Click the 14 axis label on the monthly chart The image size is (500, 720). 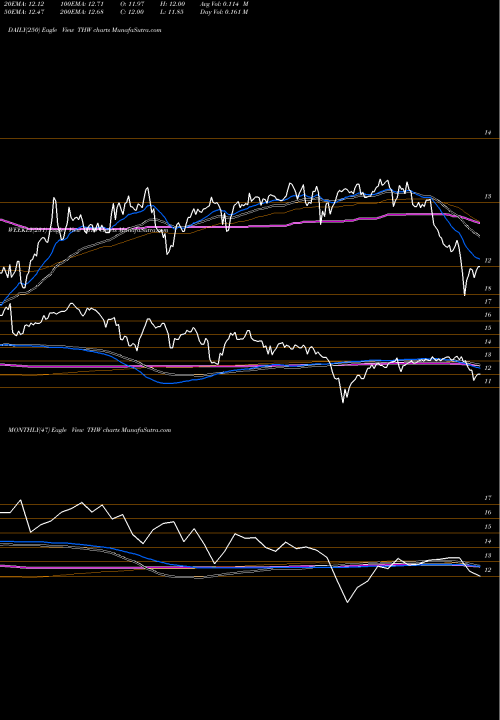(x=488, y=541)
